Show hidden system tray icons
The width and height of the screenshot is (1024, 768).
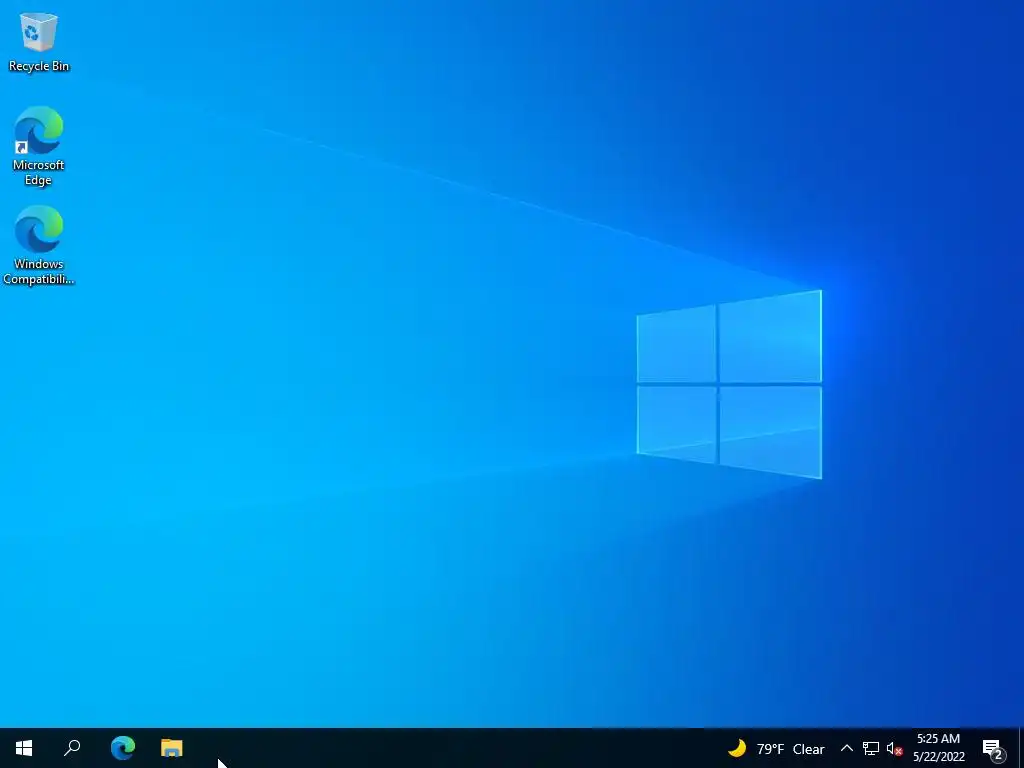(846, 748)
